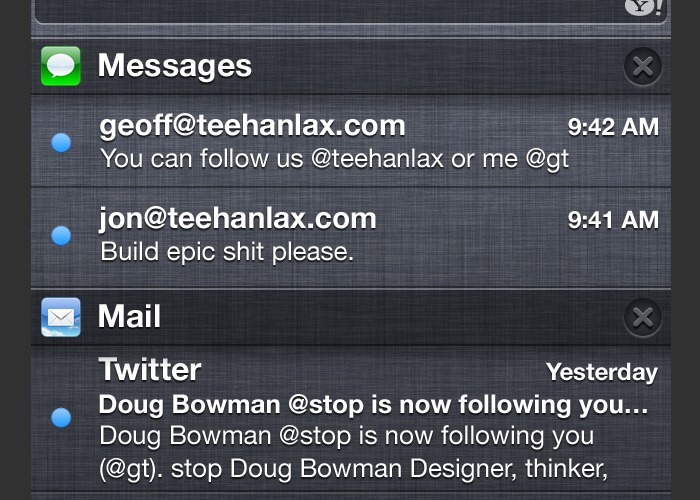Tap "You can follow us @teehanlax" preview
Image resolution: width=700 pixels, height=500 pixels.
pos(272,159)
